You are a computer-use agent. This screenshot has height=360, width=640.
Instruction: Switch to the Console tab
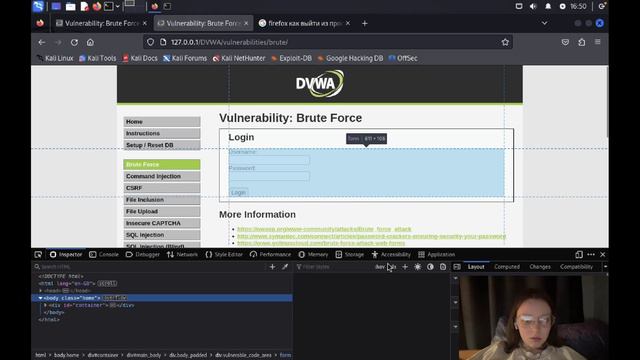click(x=104, y=255)
